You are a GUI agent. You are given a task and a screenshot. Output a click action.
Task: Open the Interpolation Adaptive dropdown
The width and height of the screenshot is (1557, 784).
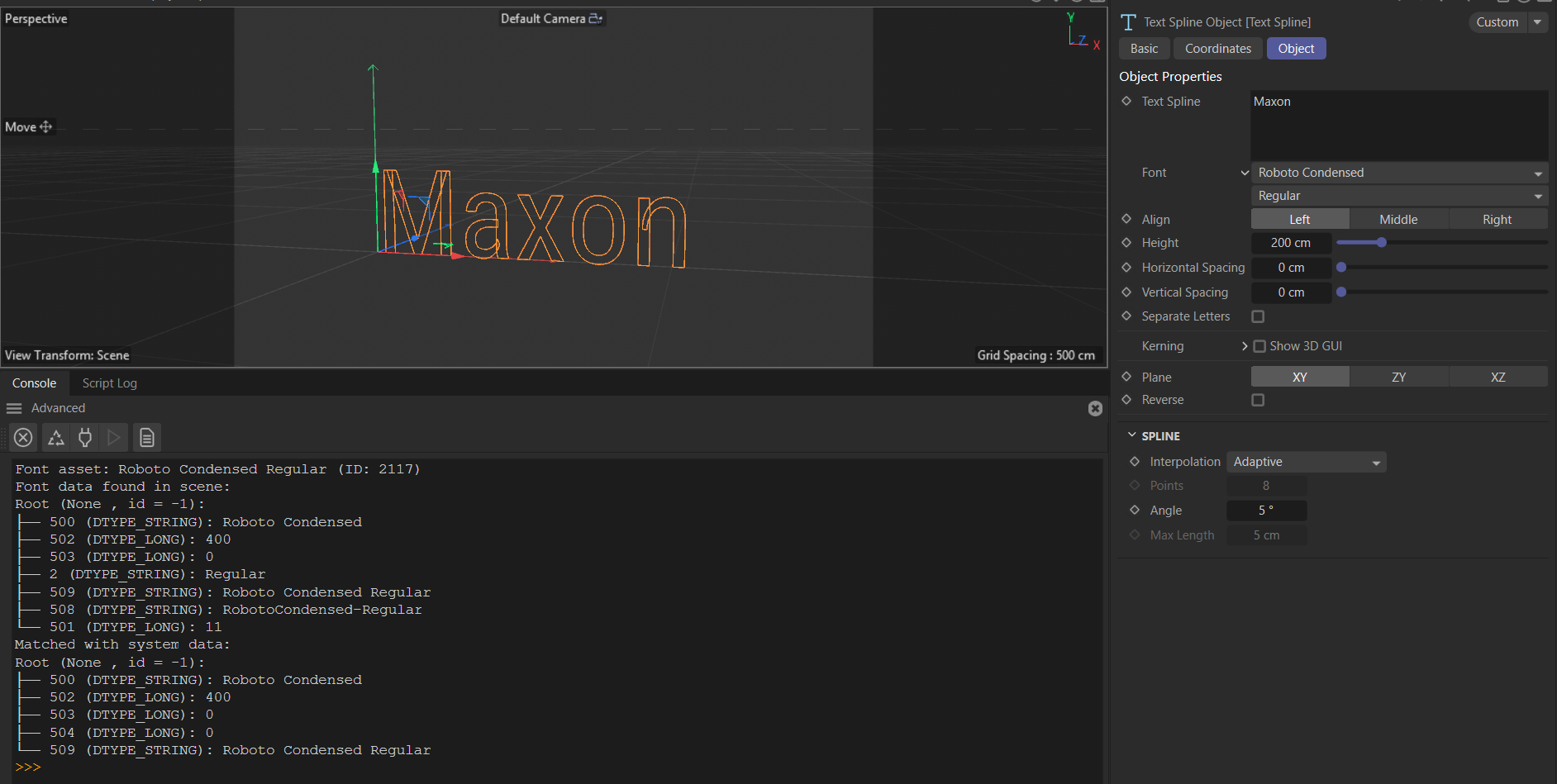pyautogui.click(x=1306, y=462)
